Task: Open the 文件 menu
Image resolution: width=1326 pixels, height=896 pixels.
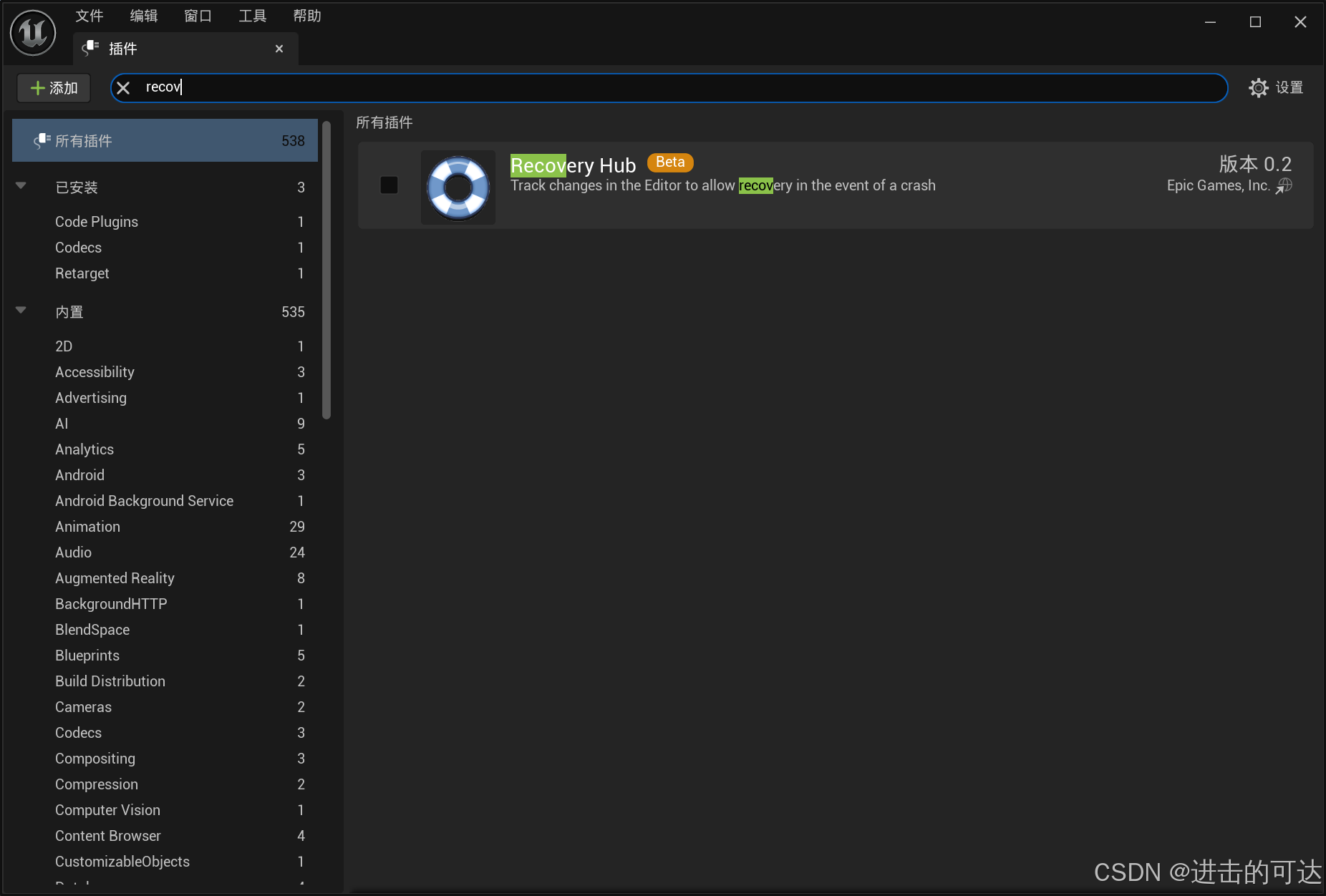Action: 89,16
